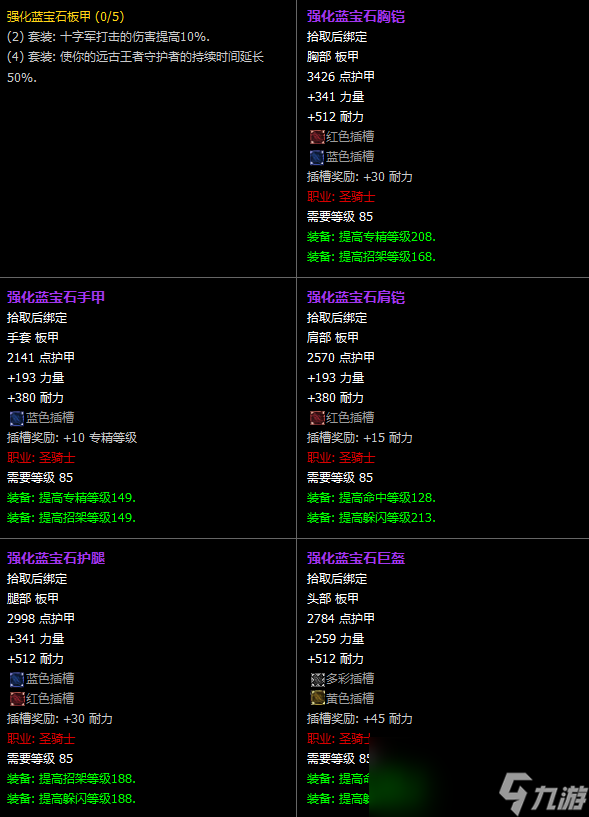
Task: Click +512 耐力 on the leggings
Action: (x=35, y=659)
